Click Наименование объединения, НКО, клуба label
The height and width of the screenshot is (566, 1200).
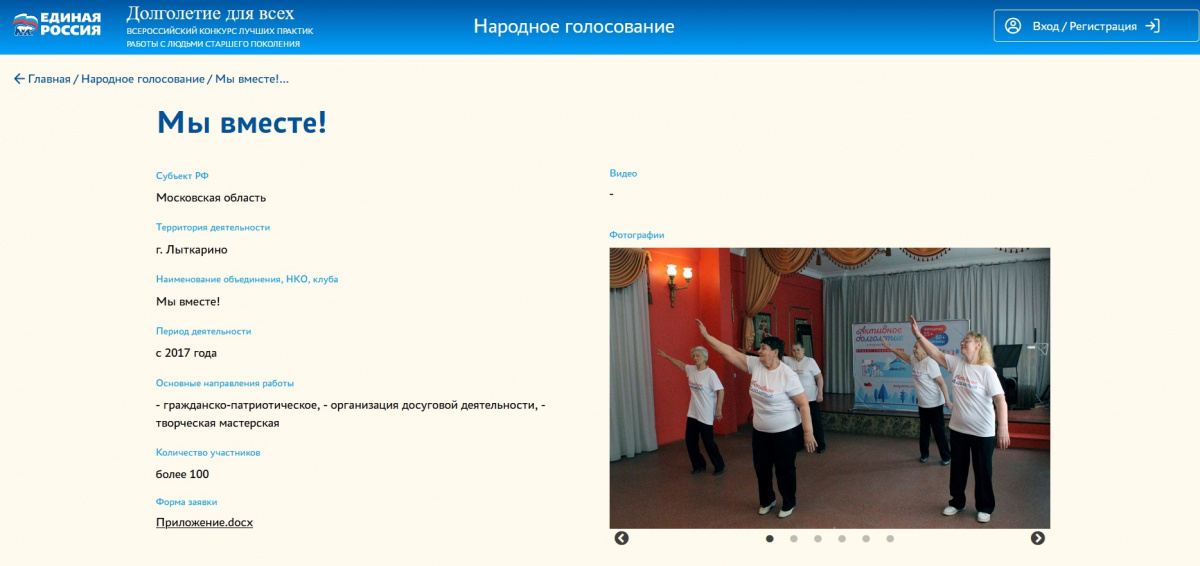coord(247,279)
